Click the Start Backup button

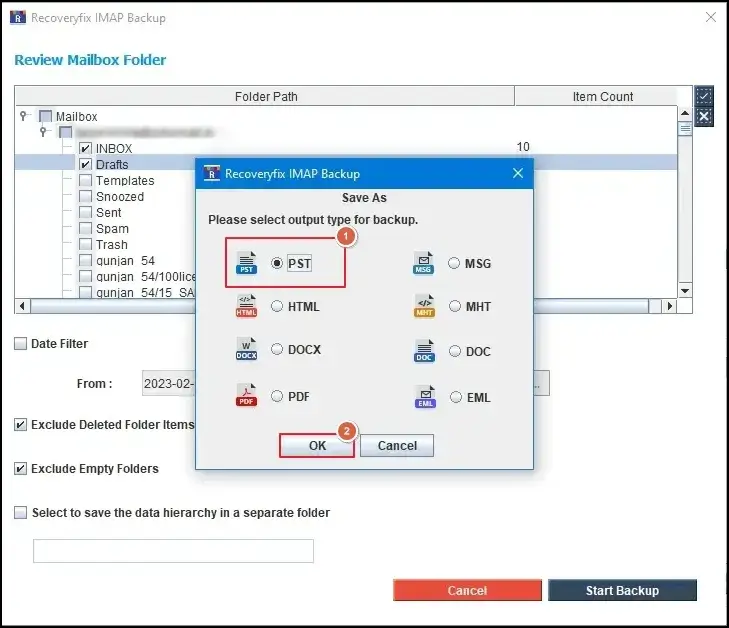(x=622, y=590)
